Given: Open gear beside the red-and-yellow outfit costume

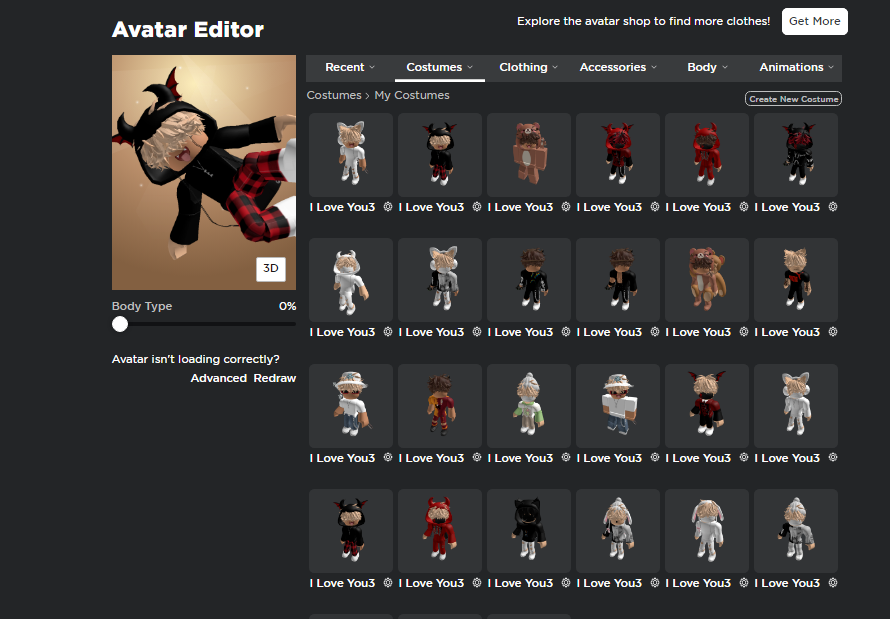Looking at the screenshot, I should tap(477, 457).
